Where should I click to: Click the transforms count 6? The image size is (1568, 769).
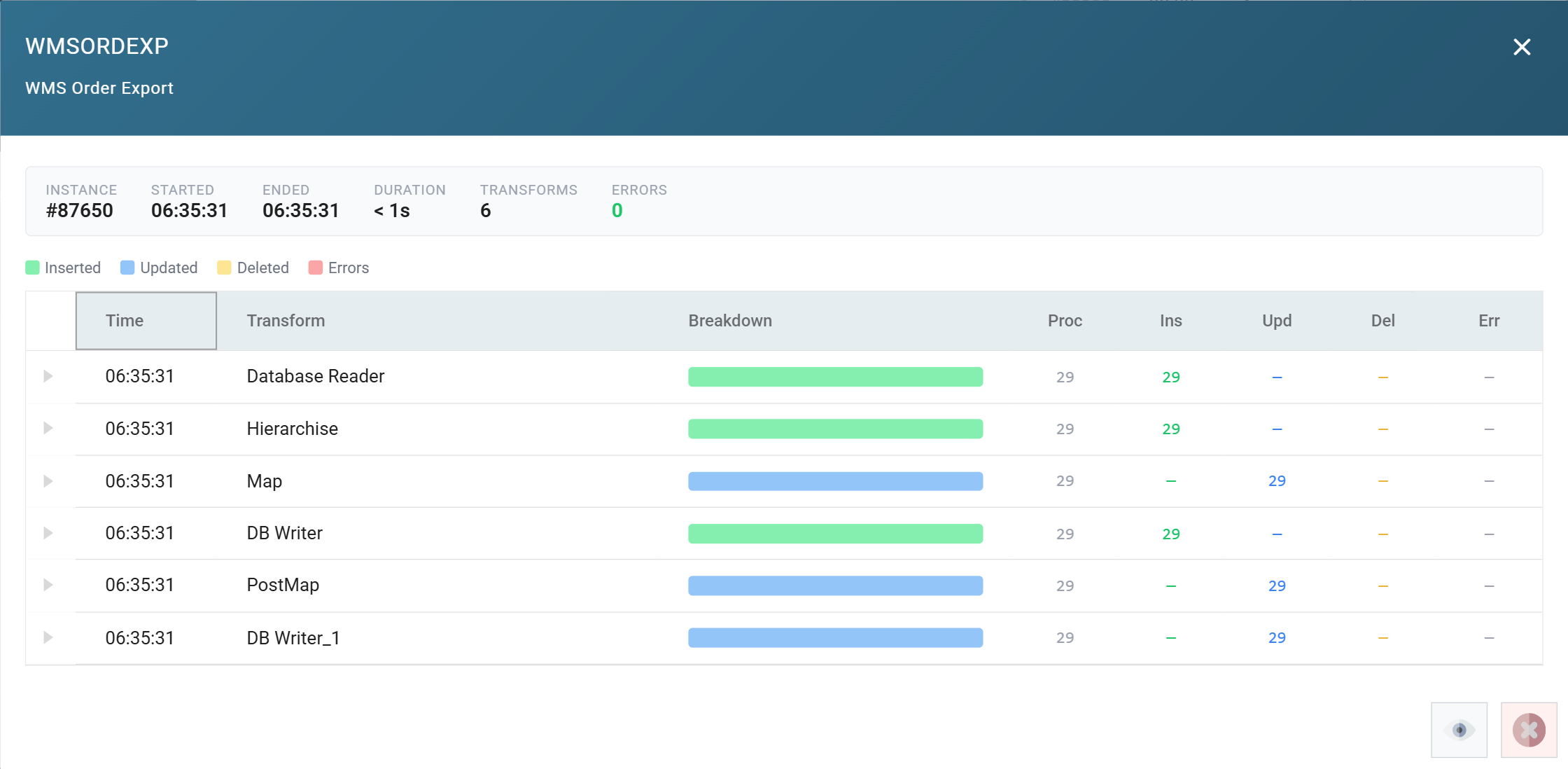[486, 211]
